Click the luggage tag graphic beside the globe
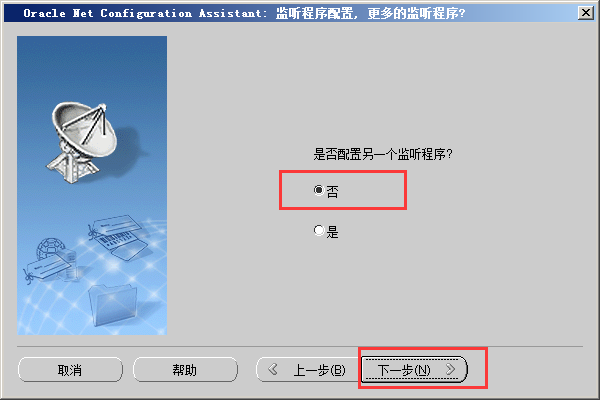This screenshot has width=600, height=400. pos(48,269)
